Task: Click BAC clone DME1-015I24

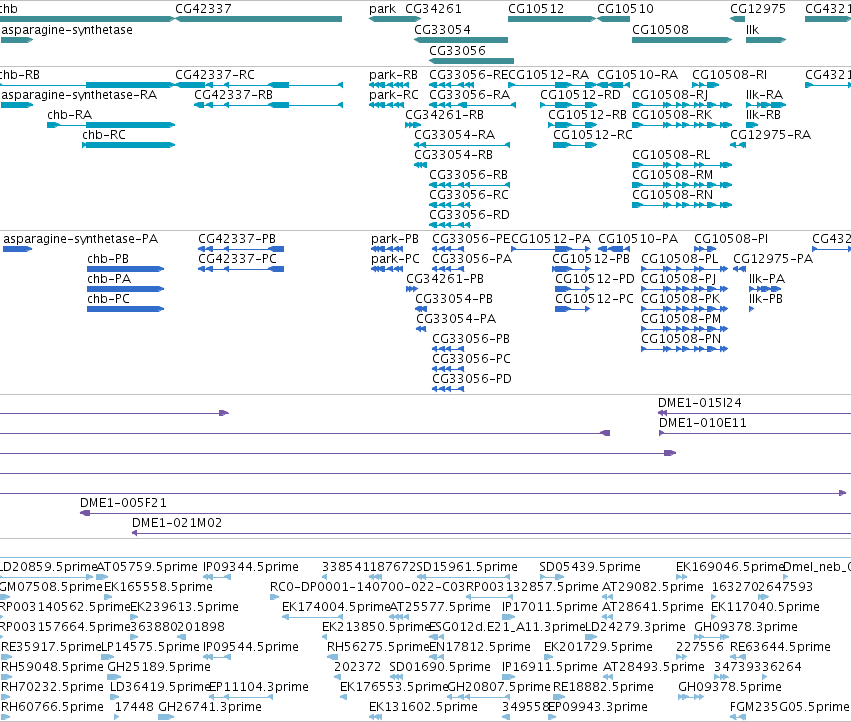Action: click(x=700, y=403)
